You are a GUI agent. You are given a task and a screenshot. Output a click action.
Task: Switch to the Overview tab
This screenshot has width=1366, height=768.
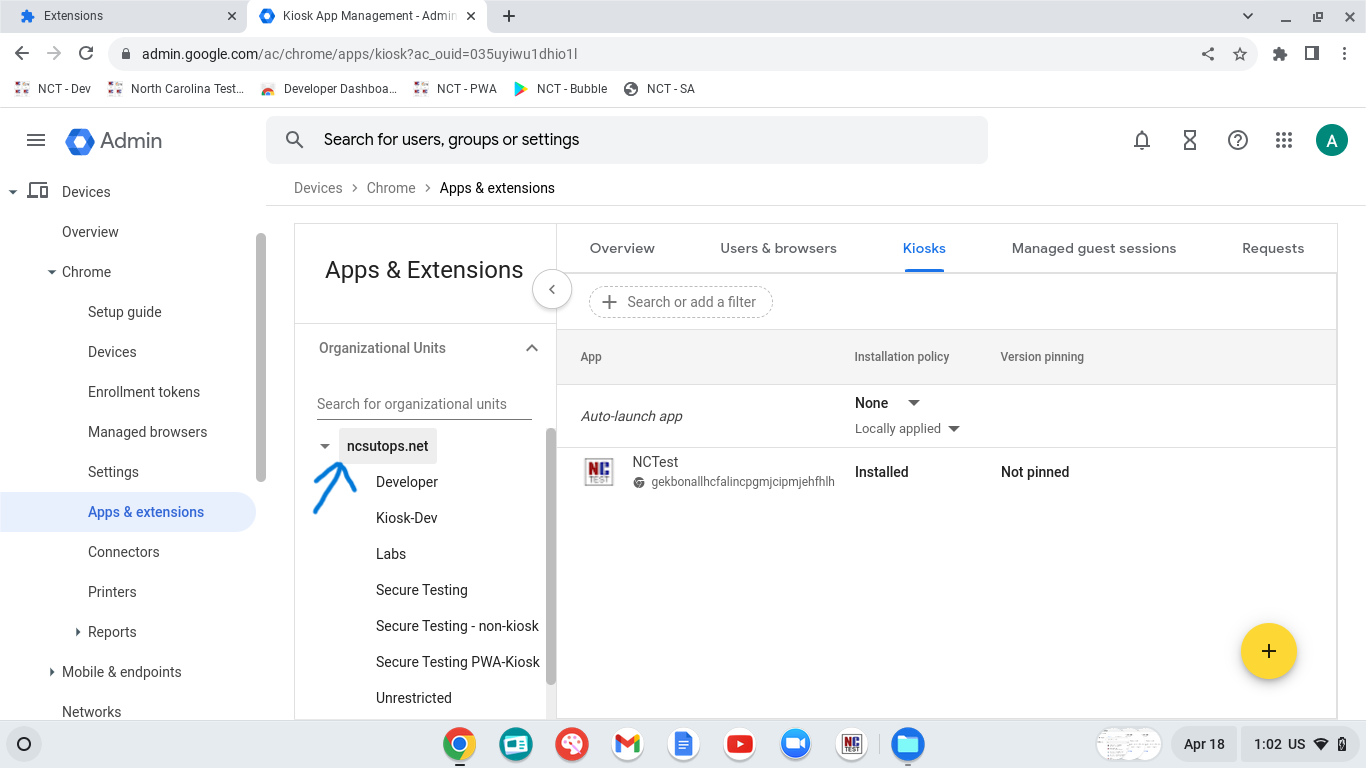[x=622, y=248]
